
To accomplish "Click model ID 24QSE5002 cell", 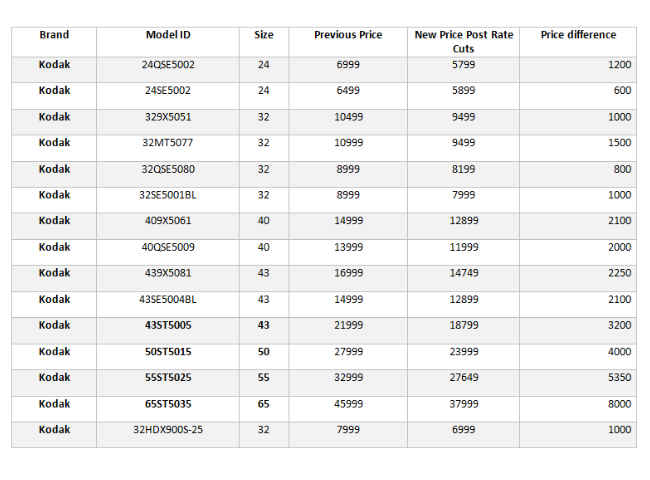I will pos(168,64).
